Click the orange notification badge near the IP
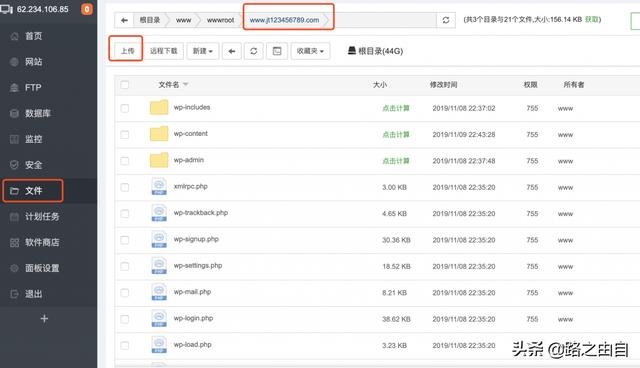640x368 pixels. pos(87,9)
